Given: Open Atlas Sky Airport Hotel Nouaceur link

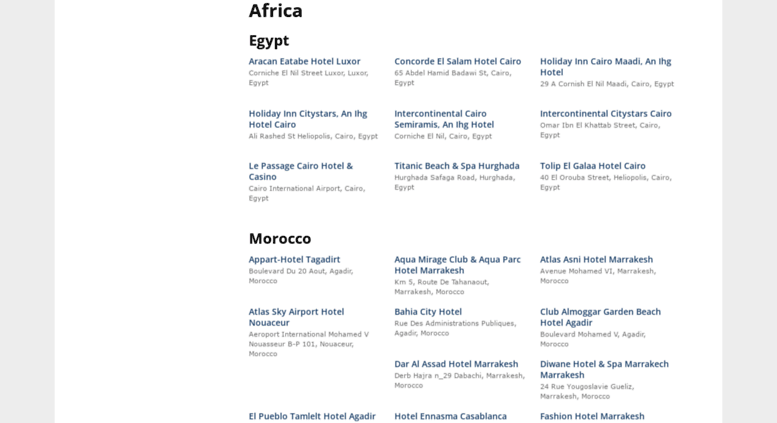Looking at the screenshot, I should tap(296, 317).
